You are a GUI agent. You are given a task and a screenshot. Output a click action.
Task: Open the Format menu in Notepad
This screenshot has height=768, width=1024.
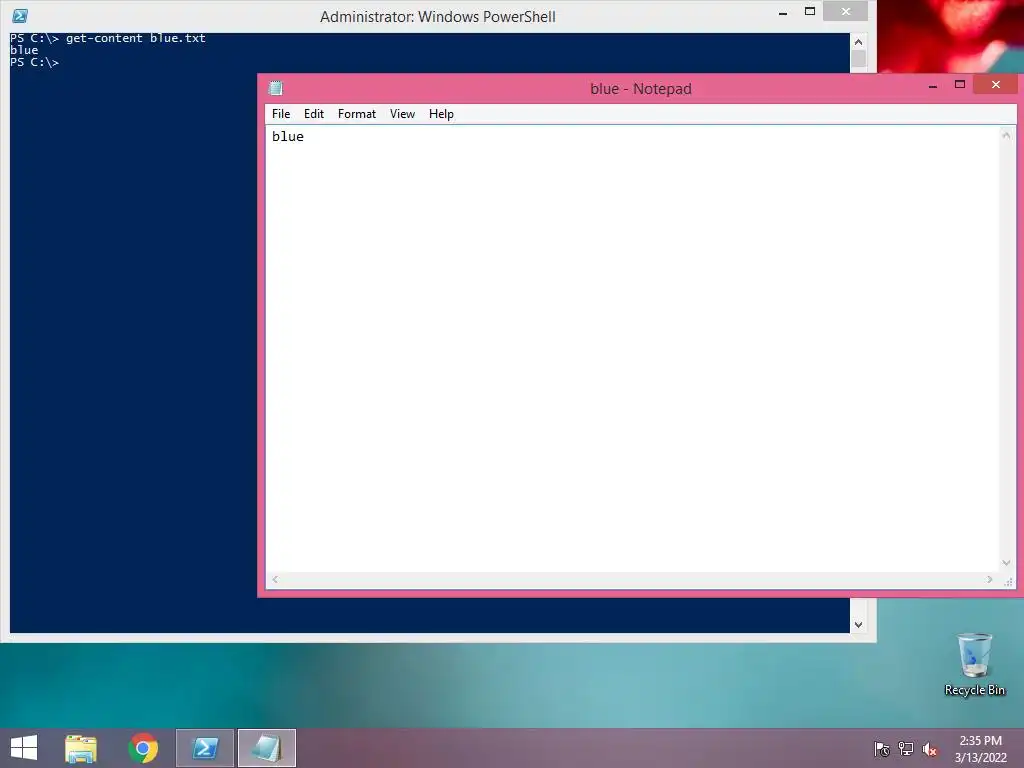pos(357,114)
